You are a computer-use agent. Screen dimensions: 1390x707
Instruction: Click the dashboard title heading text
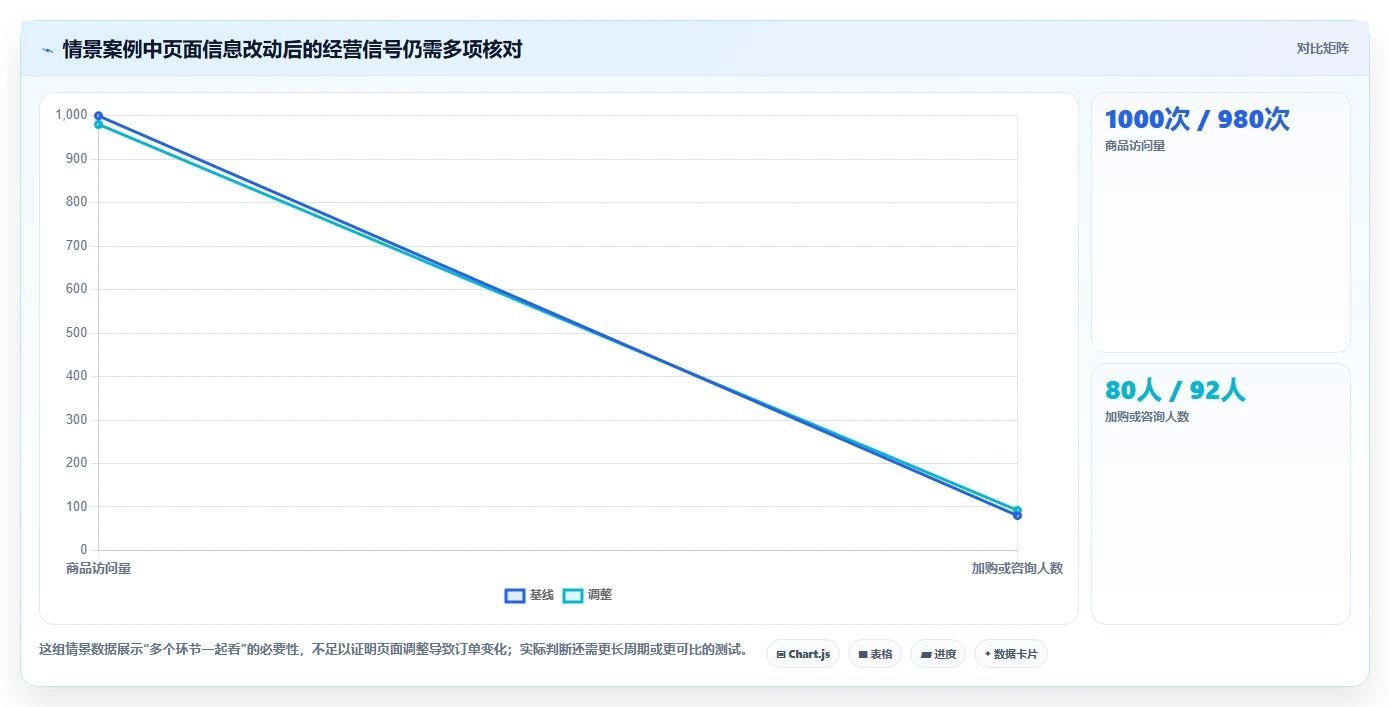tap(292, 49)
